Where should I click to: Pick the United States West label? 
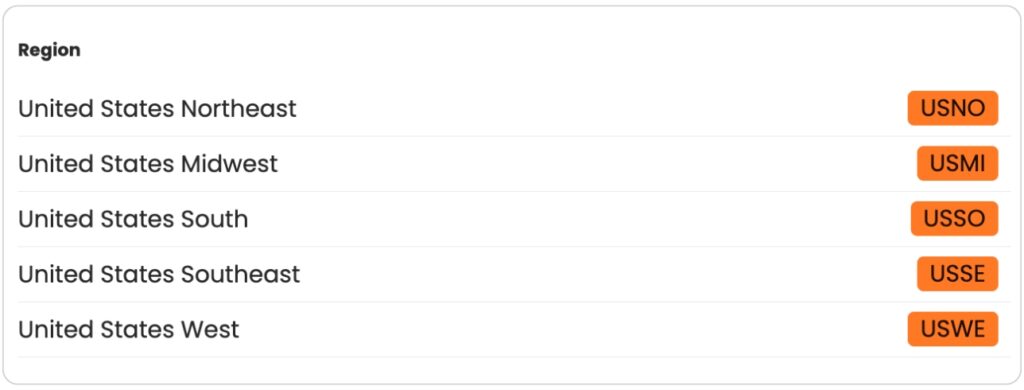click(x=128, y=329)
